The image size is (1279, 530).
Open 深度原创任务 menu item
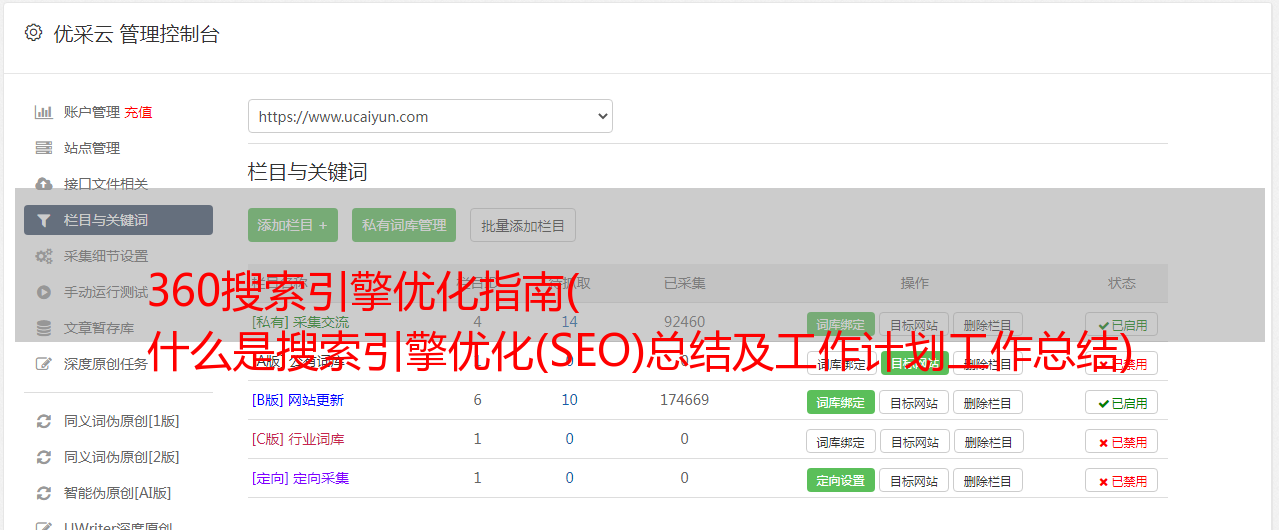(106, 364)
